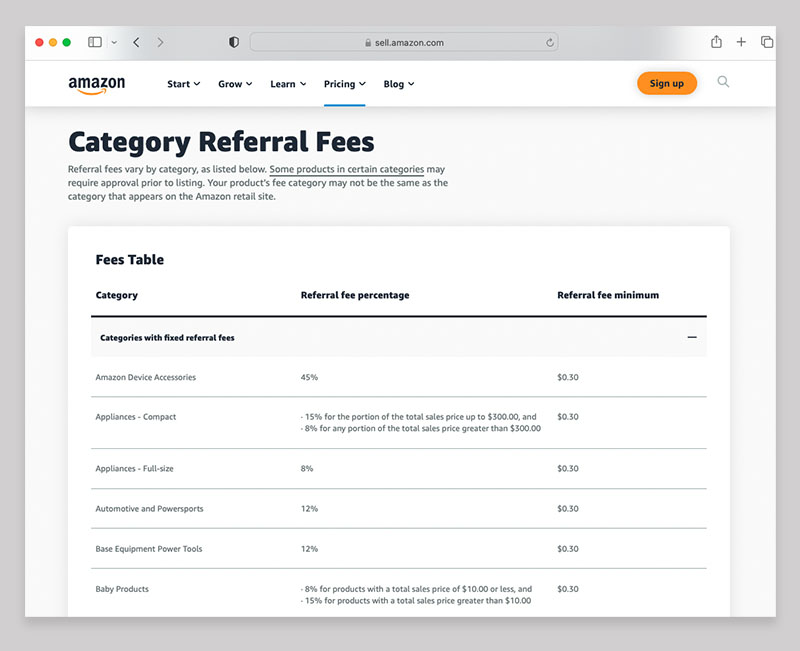Click the 'Baby Products' category

[x=122, y=589]
